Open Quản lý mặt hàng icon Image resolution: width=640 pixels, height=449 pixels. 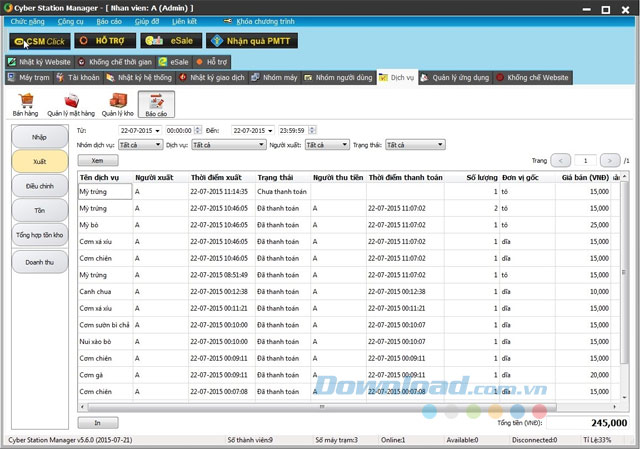coord(71,101)
